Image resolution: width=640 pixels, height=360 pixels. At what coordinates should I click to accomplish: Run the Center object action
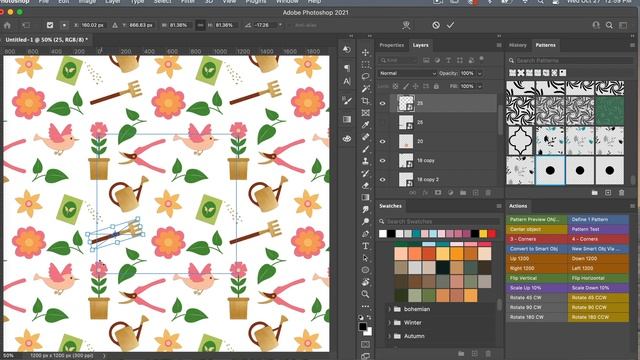[x=537, y=229]
